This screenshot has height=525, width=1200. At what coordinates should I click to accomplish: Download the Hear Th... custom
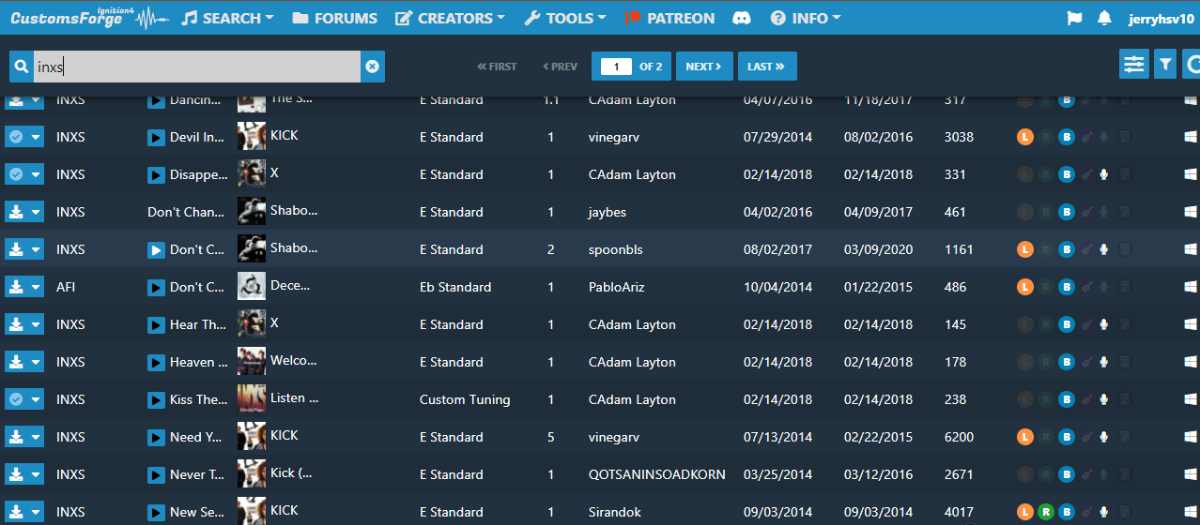pyautogui.click(x=16, y=324)
